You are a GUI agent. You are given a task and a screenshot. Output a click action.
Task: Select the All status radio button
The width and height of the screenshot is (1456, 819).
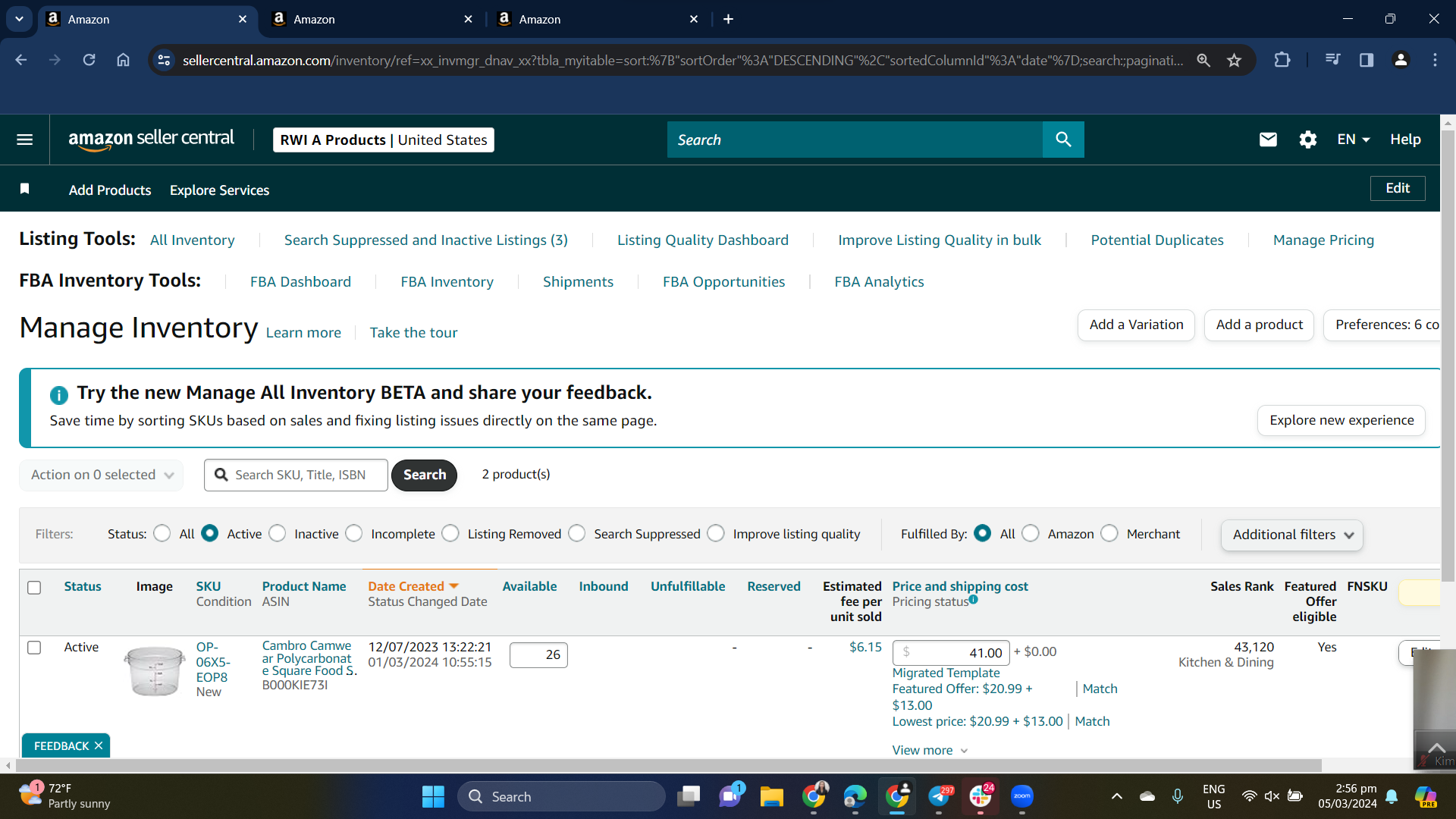pos(162,534)
